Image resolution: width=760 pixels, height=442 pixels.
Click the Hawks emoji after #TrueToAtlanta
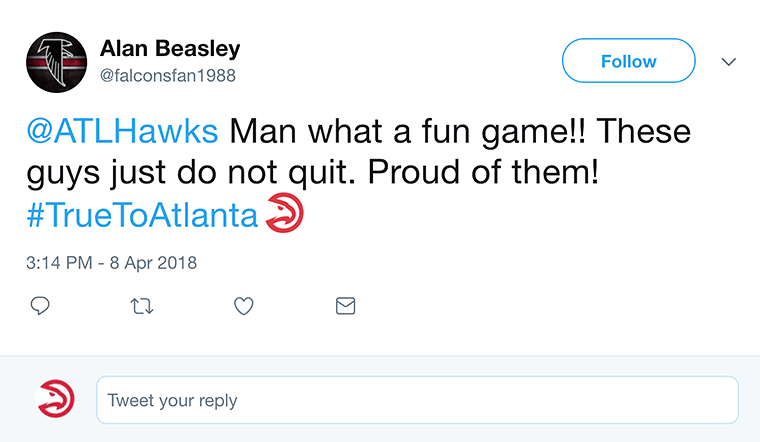[x=285, y=212]
